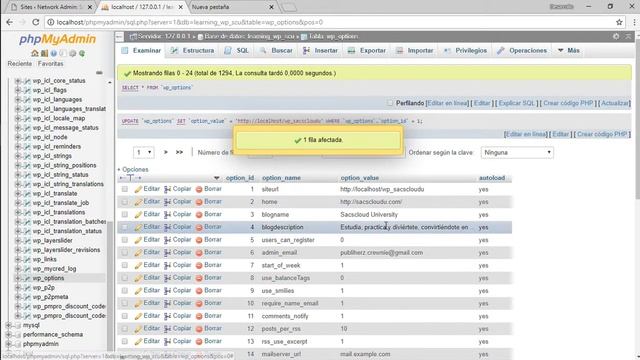640x360 pixels.
Task: Check the use_balanceTags row checkbox
Action: pos(124,278)
